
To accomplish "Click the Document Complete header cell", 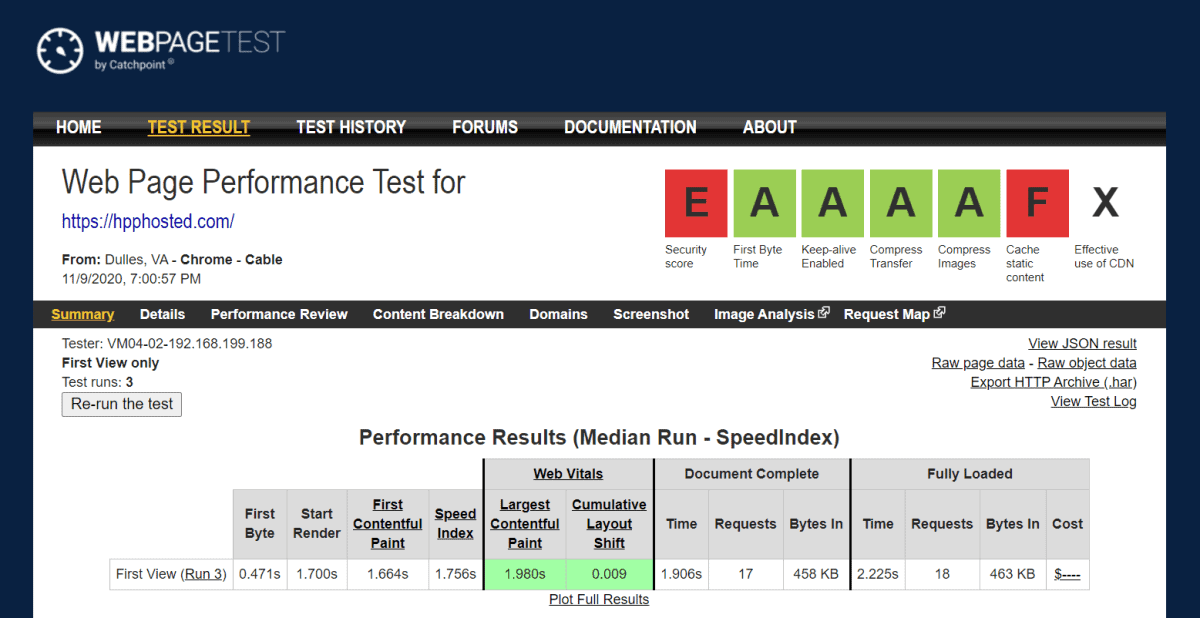I will click(752, 474).
